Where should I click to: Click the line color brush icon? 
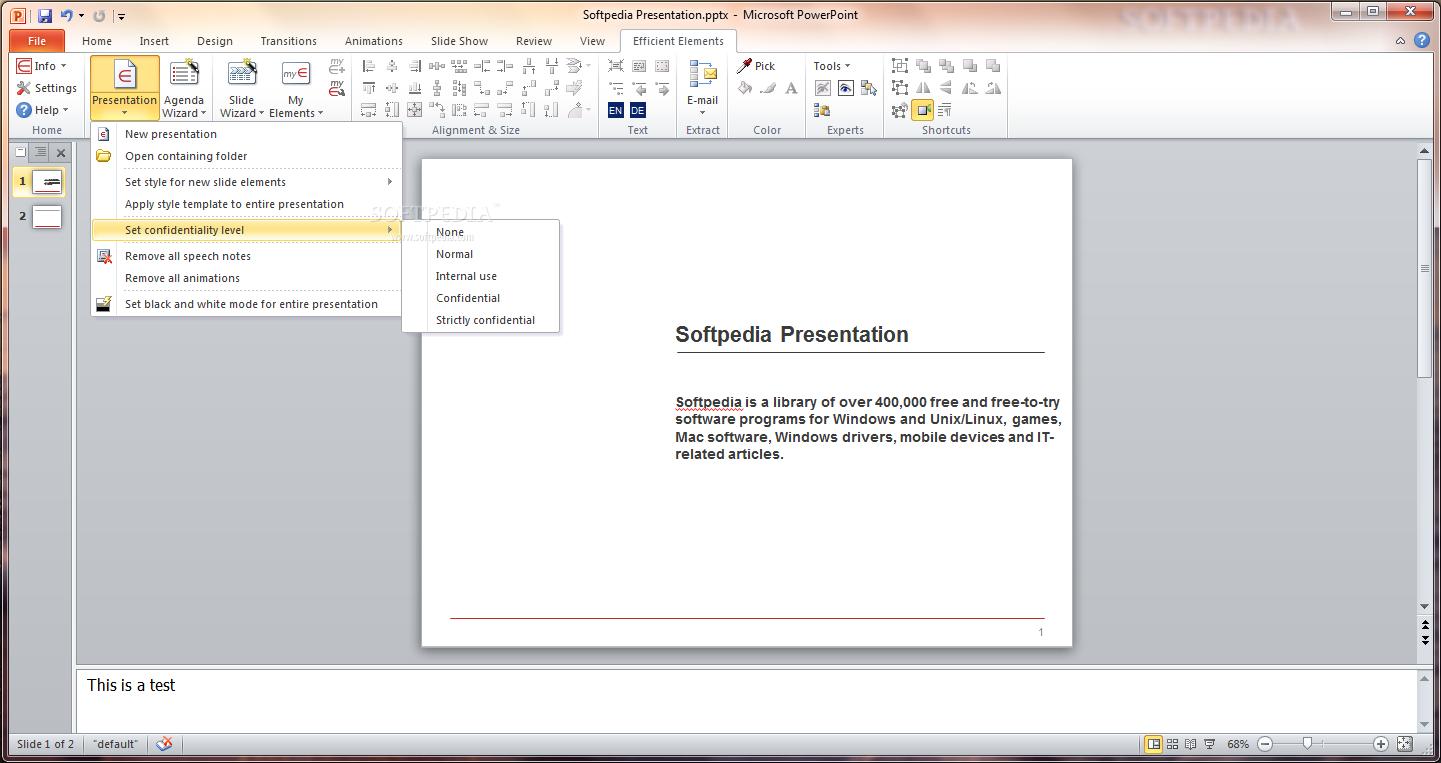tap(768, 88)
